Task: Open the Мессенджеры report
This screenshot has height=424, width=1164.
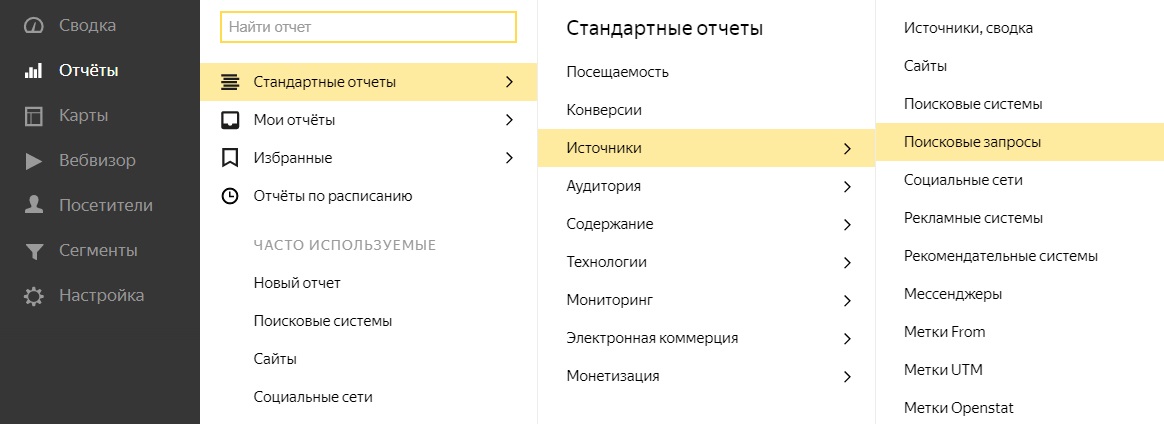Action: click(953, 294)
